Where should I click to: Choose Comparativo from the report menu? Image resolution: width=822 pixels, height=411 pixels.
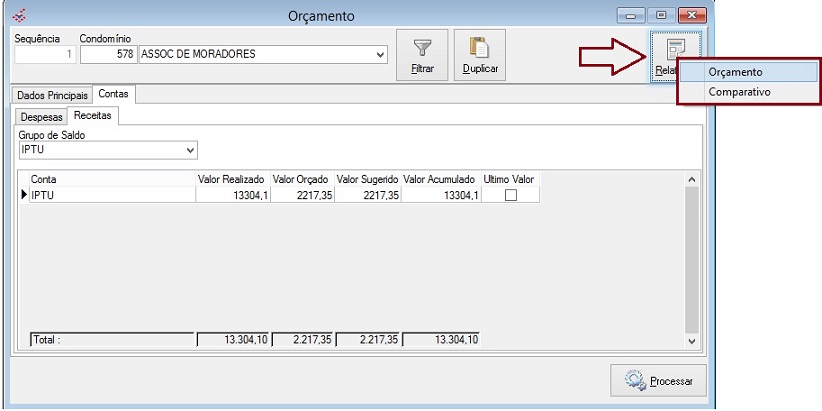pyautogui.click(x=739, y=92)
